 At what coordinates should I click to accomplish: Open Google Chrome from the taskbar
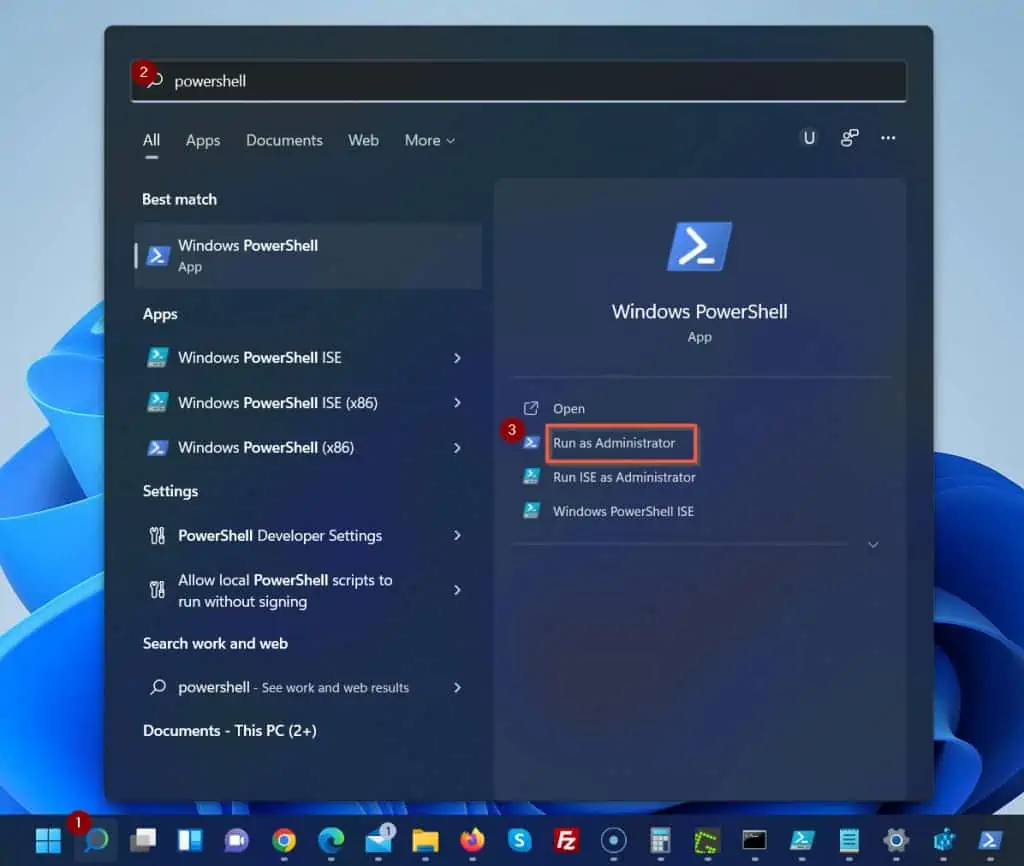click(x=284, y=840)
